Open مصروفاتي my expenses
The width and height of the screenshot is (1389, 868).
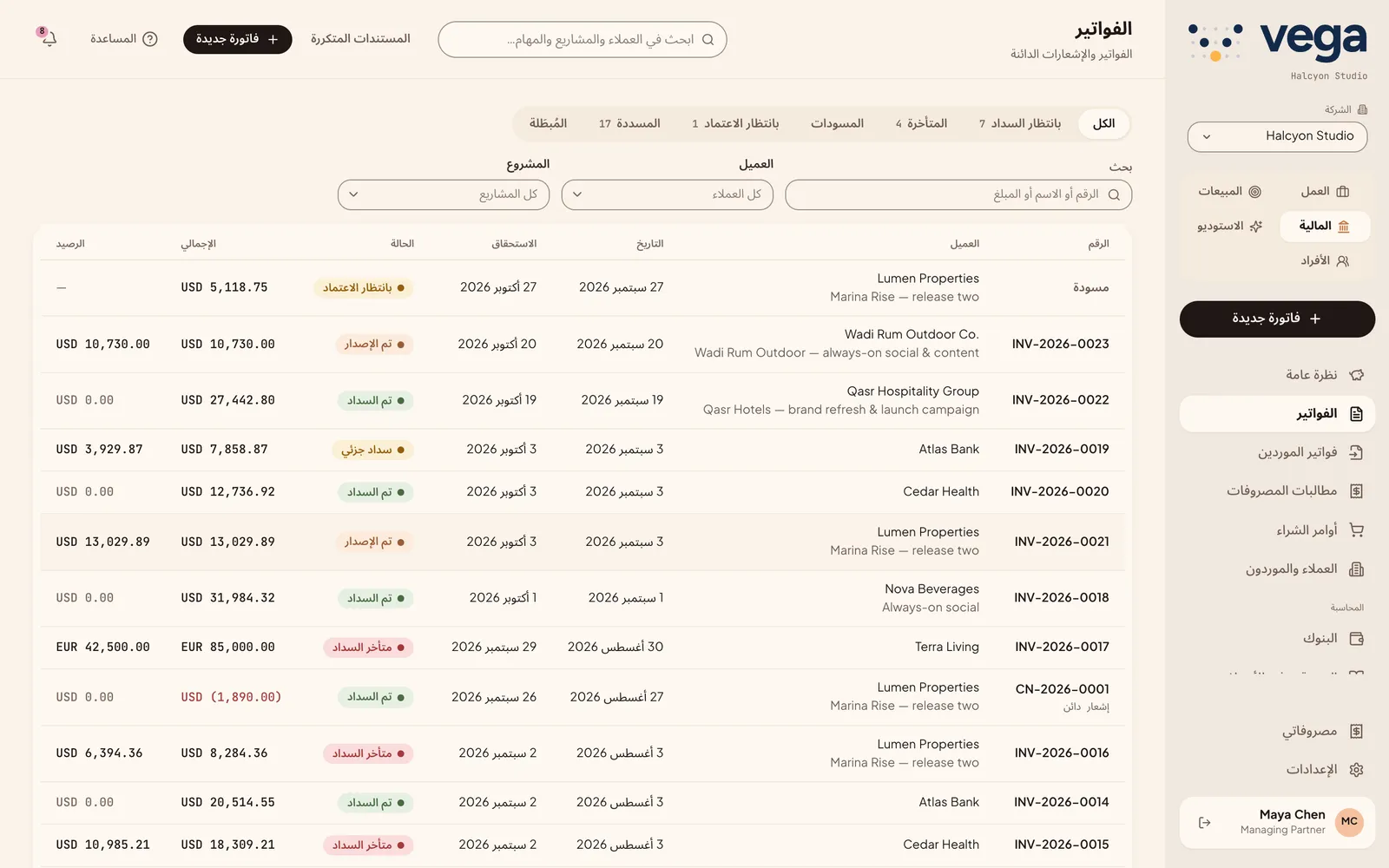tap(1277, 732)
